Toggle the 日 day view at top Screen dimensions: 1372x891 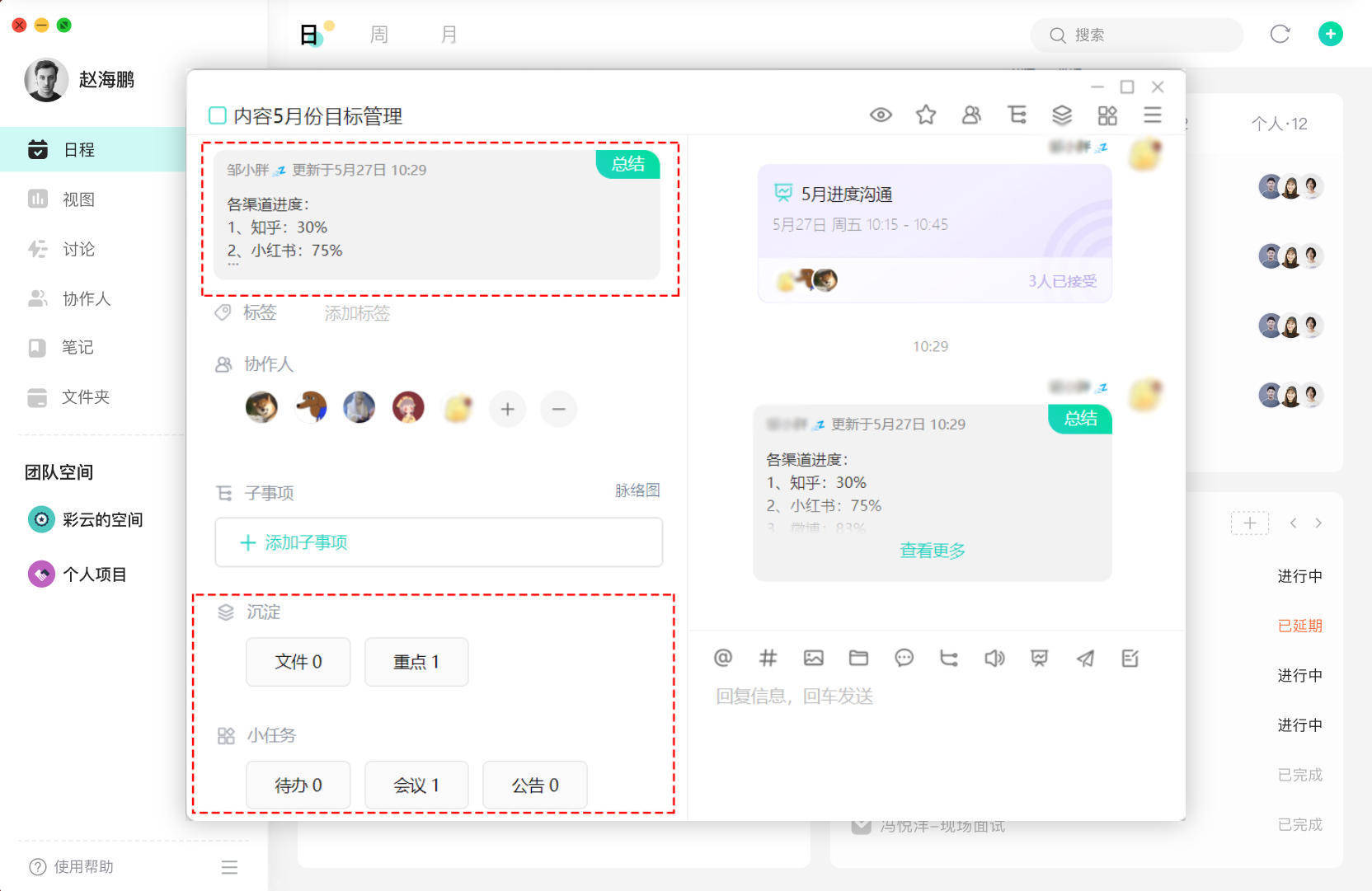[308, 34]
